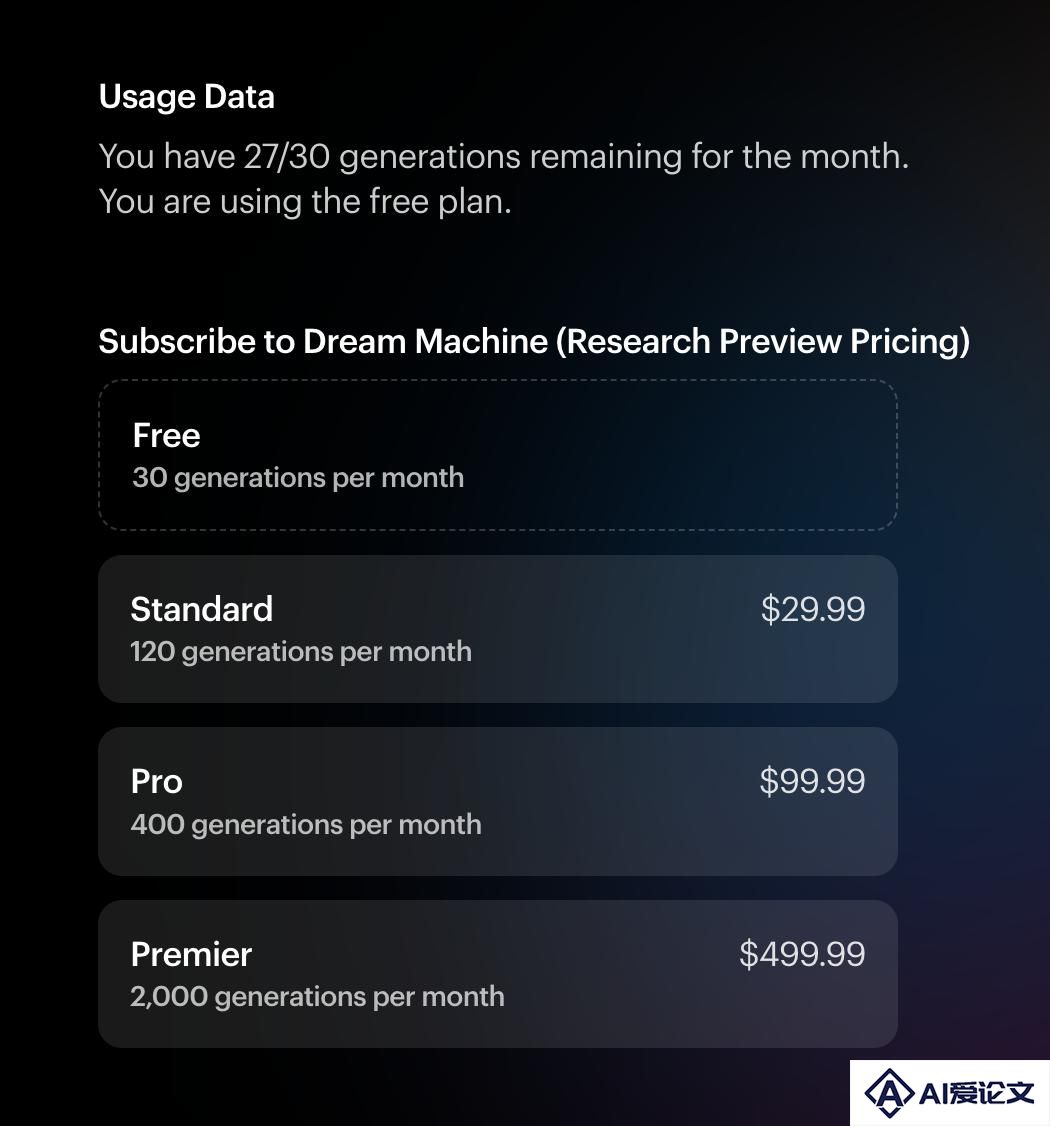Click the Subscribe to Dream Machine heading

[534, 341]
